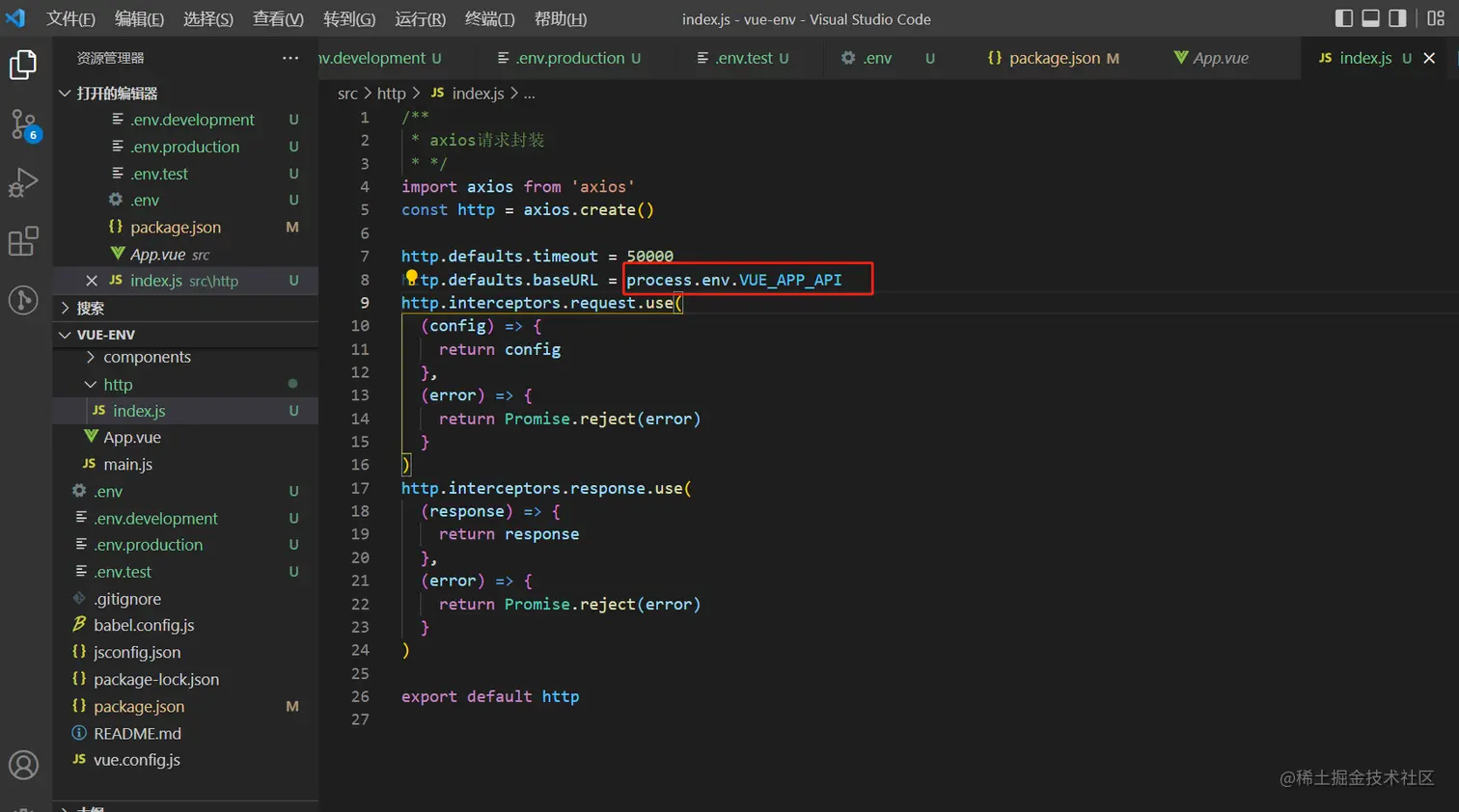Open the 运行(R) menu
This screenshot has width=1459, height=812.
(420, 18)
